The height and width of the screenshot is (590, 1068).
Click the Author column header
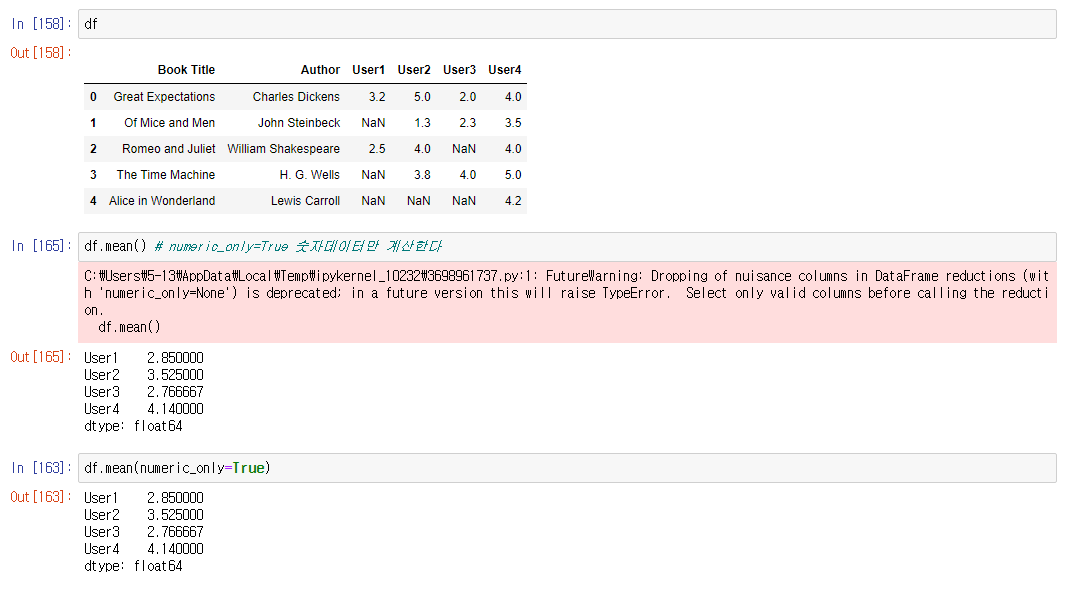[x=320, y=69]
